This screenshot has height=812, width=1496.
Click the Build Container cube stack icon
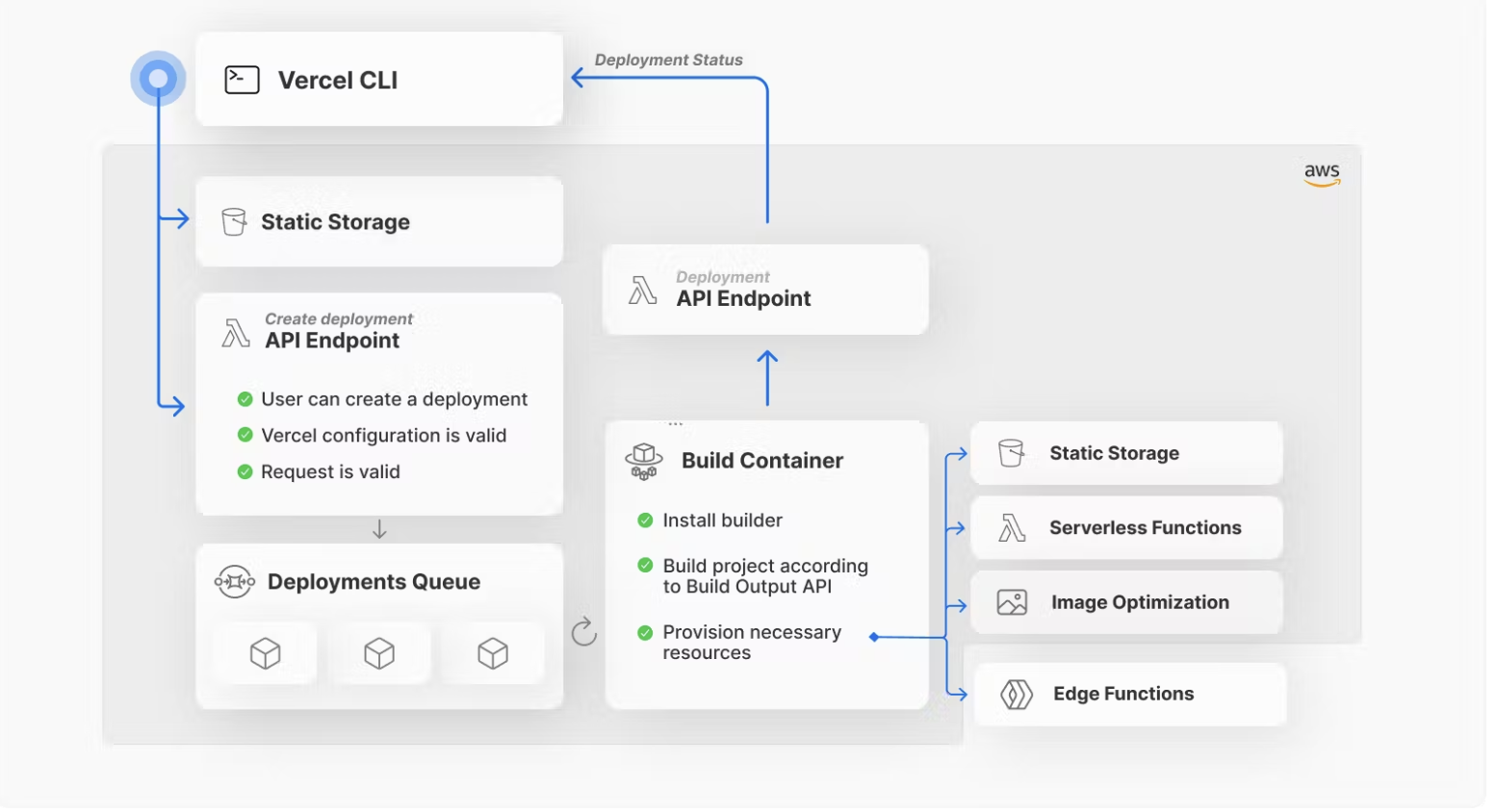pyautogui.click(x=644, y=462)
